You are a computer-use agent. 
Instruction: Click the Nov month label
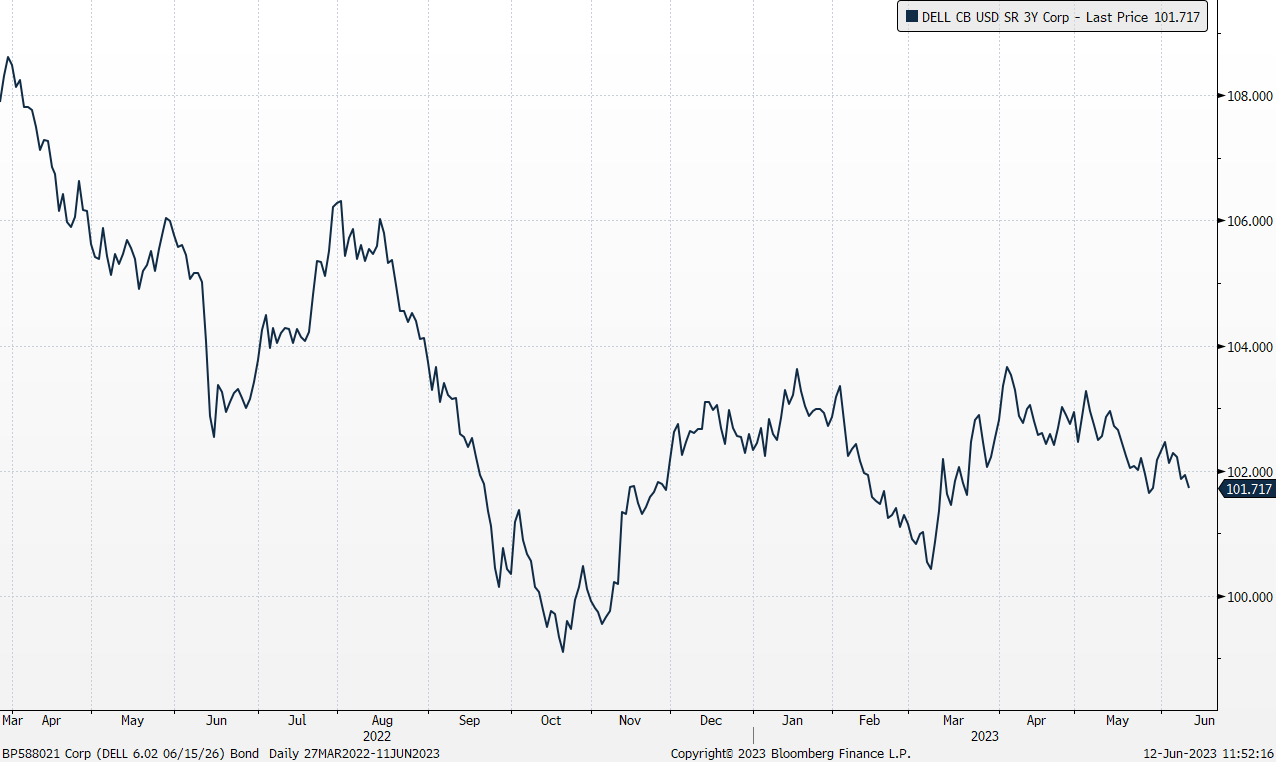coord(629,720)
